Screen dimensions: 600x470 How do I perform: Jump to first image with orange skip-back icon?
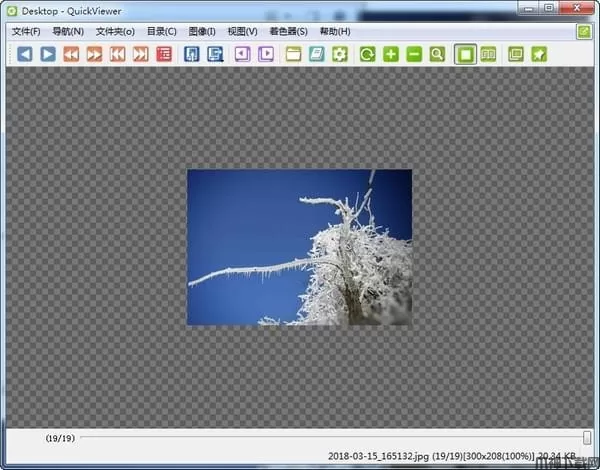click(117, 54)
